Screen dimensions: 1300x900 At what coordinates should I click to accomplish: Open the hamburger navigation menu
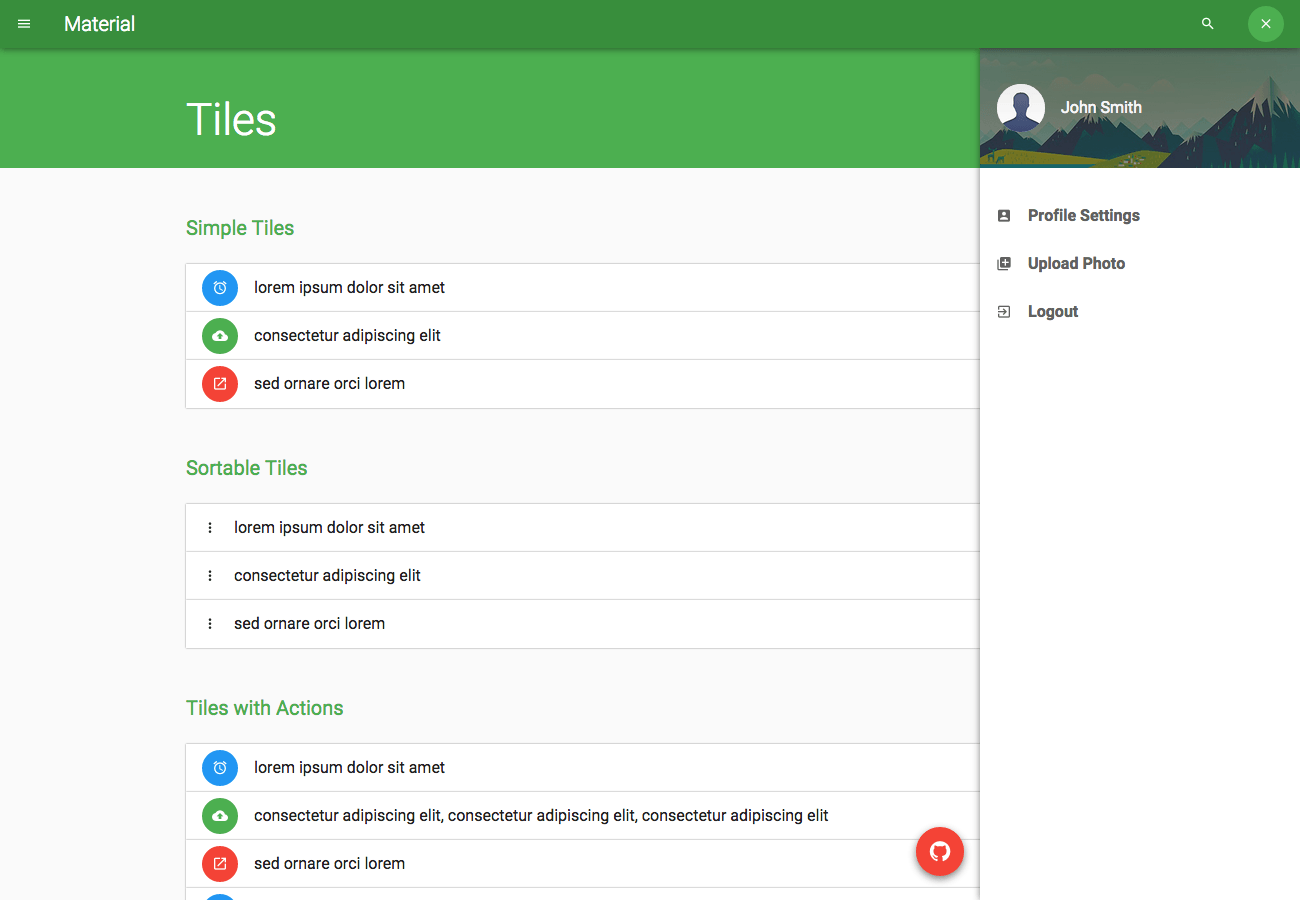[24, 24]
